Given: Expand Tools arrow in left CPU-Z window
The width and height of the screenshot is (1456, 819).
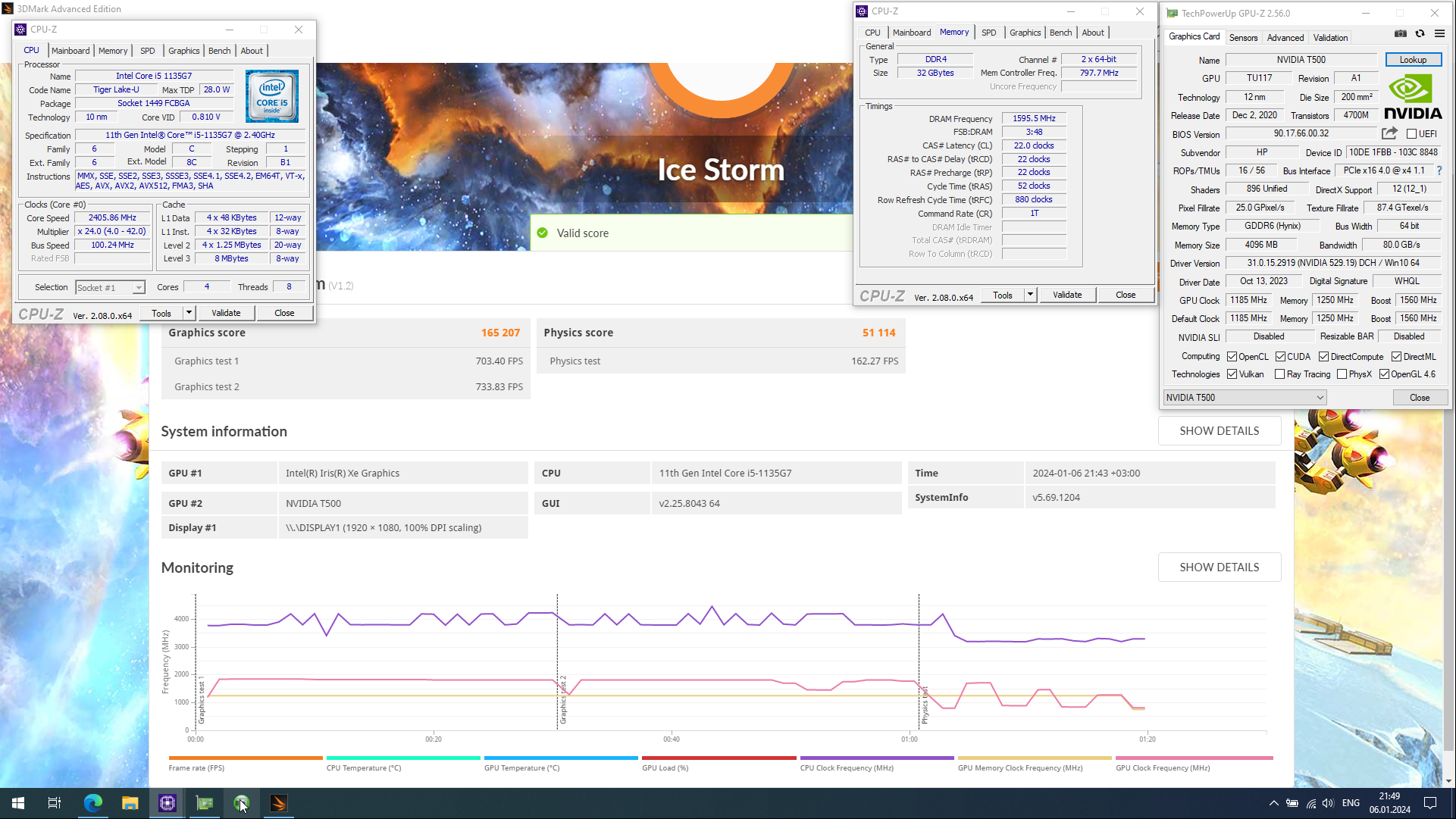Looking at the screenshot, I should (x=189, y=312).
